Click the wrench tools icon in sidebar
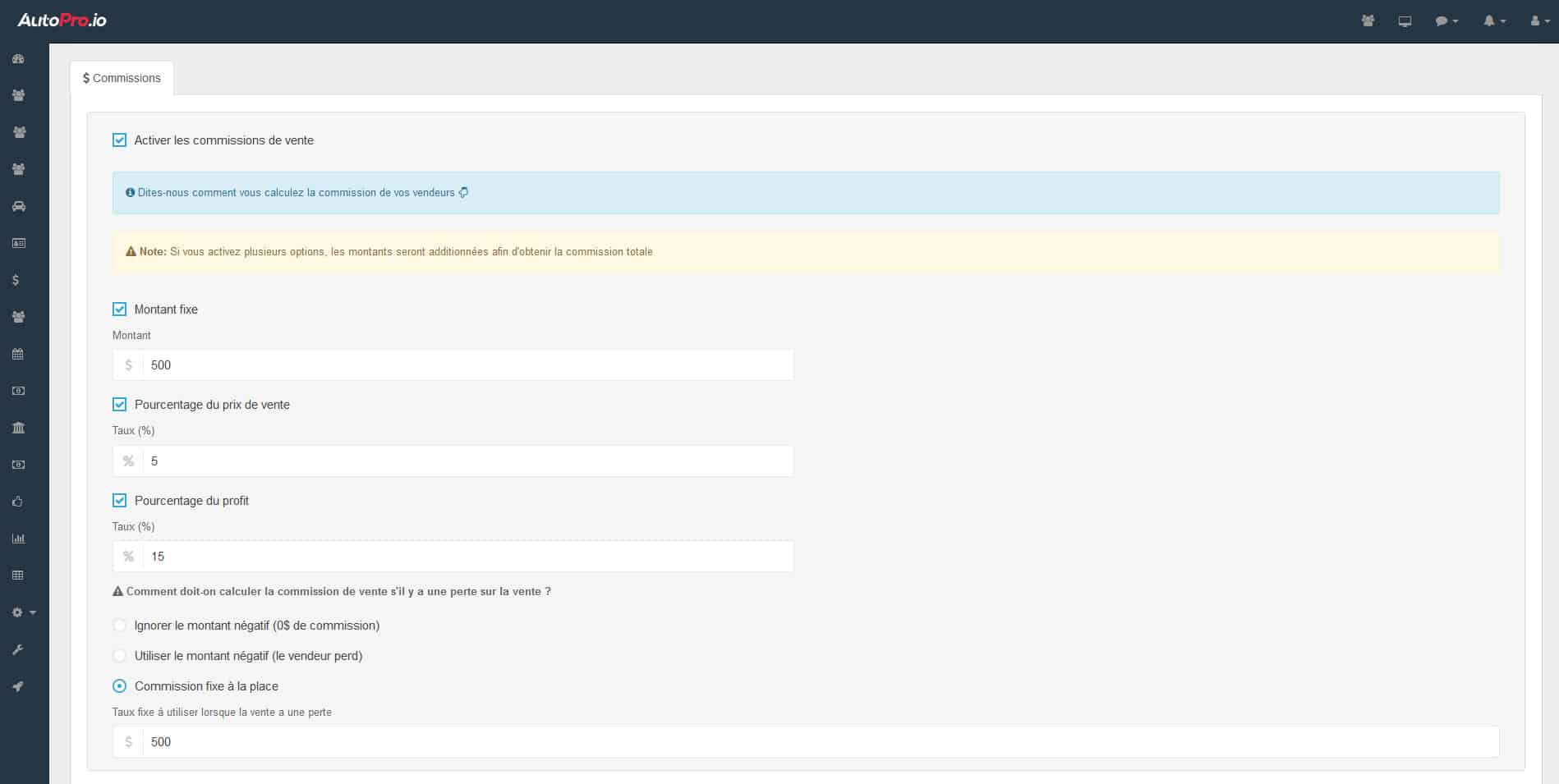1559x784 pixels. [17, 649]
